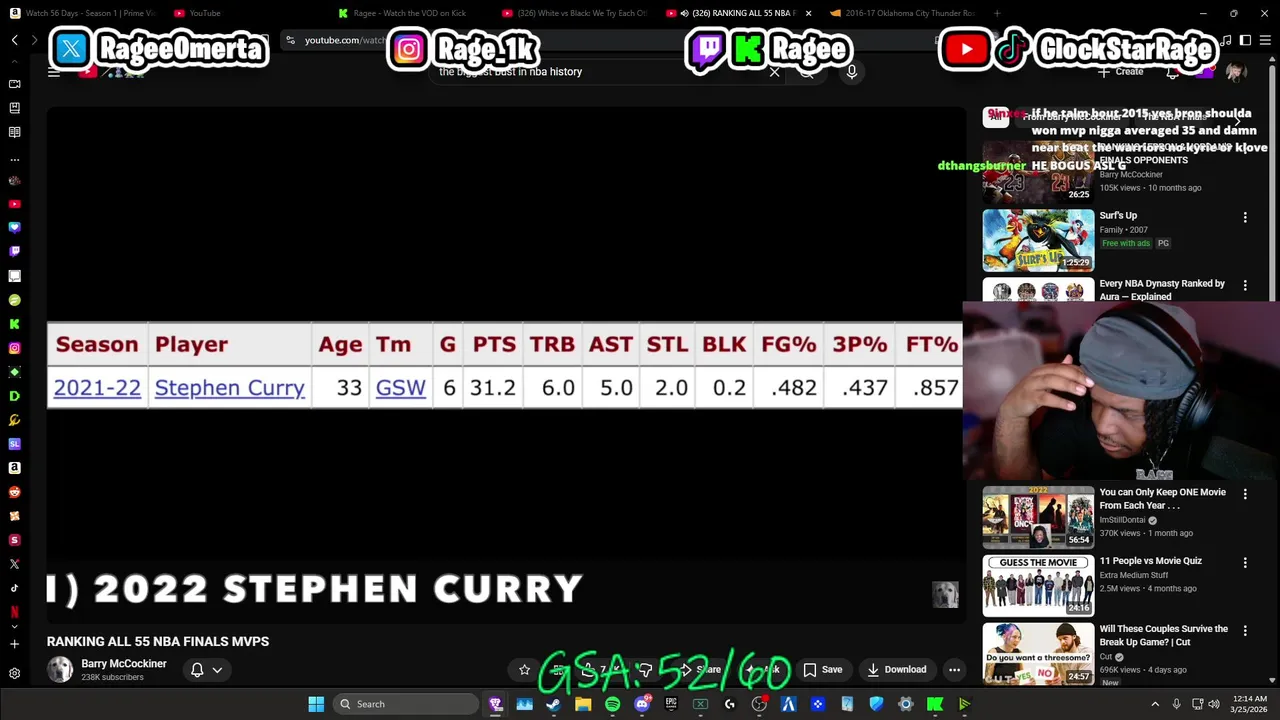
Task: Click the Save button under the video
Action: (x=822, y=670)
